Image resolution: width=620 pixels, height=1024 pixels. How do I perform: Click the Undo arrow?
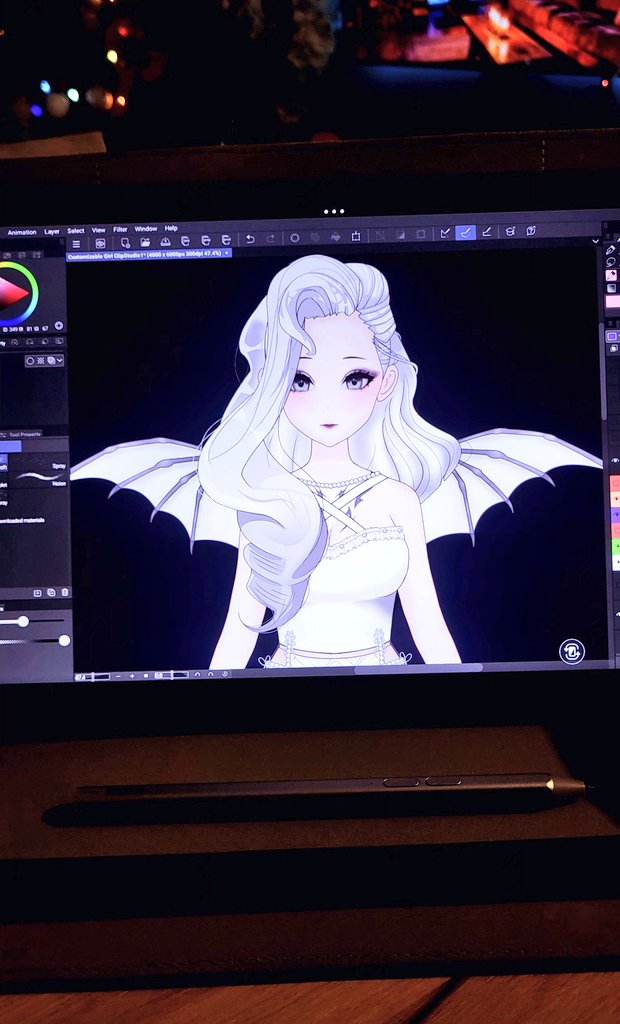pyautogui.click(x=250, y=238)
